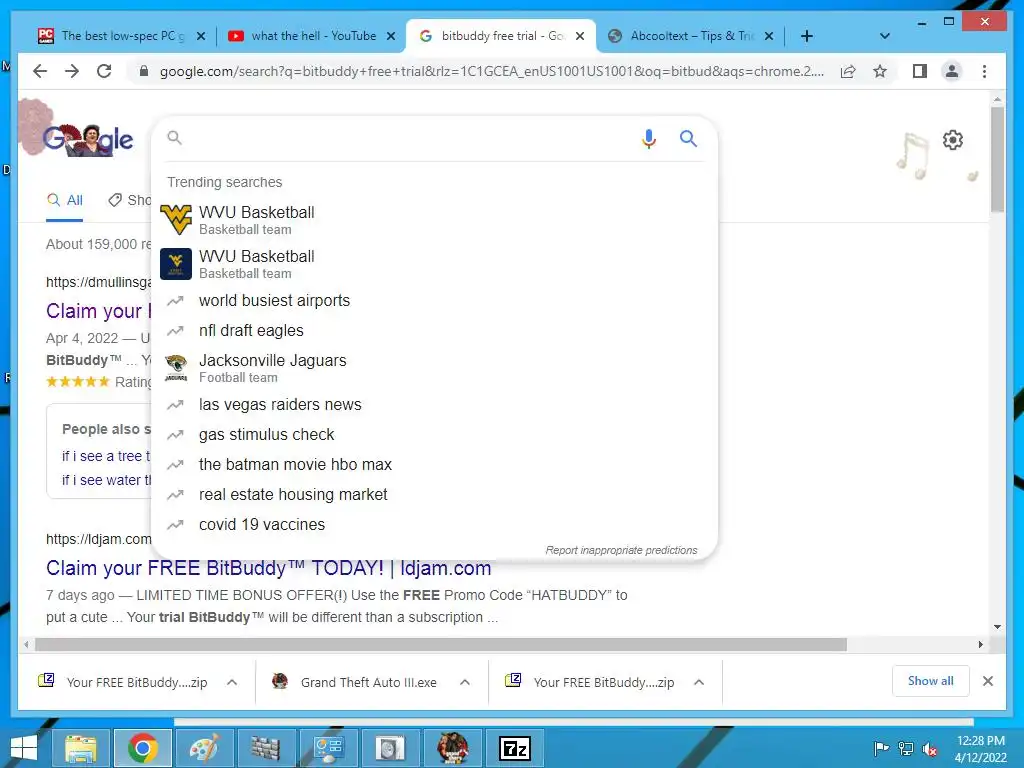Open first Your FREE BitBuddy zip download
The width and height of the screenshot is (1024, 768).
[124, 682]
